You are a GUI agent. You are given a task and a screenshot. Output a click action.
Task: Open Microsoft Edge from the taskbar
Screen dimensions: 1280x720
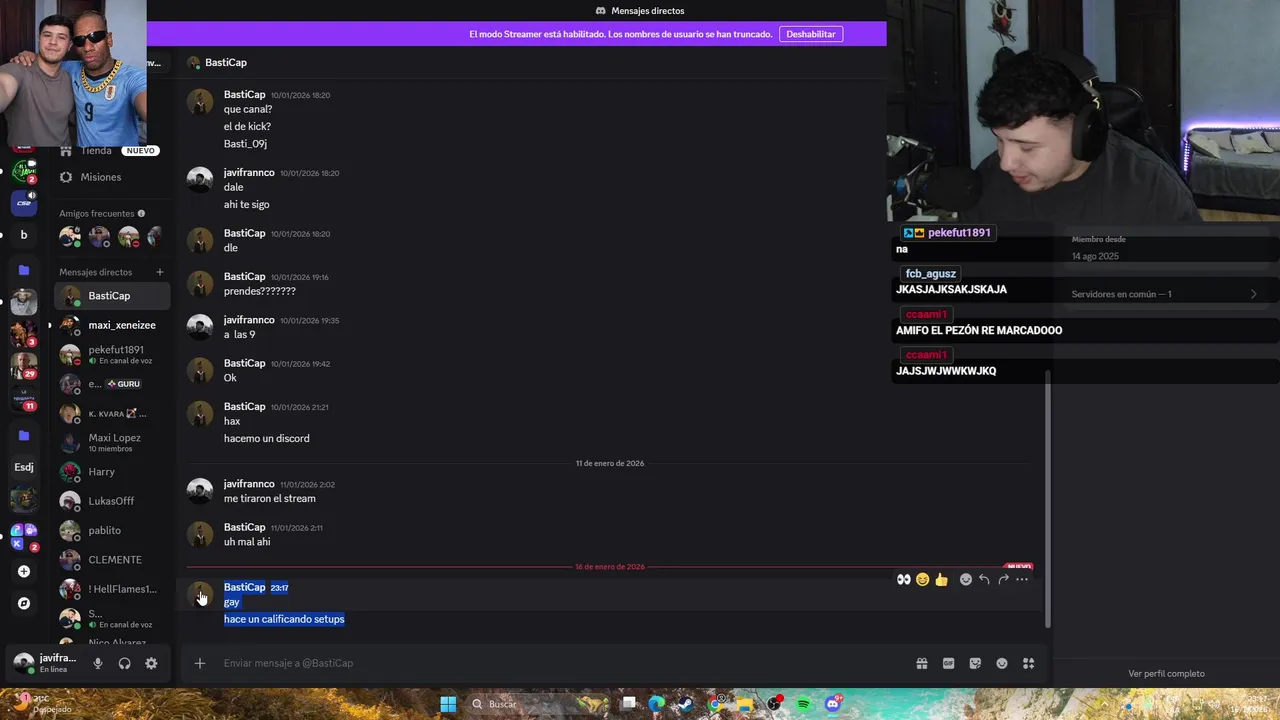click(x=656, y=704)
